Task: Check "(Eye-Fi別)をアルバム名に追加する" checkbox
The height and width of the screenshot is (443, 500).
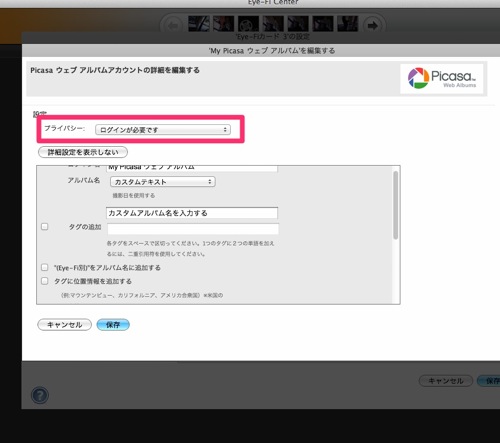Action: [x=45, y=267]
